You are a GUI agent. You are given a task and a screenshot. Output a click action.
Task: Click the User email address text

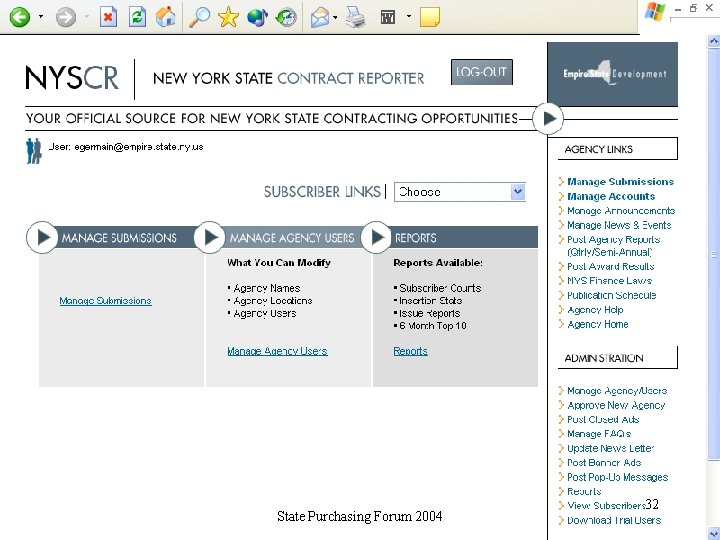(139, 147)
